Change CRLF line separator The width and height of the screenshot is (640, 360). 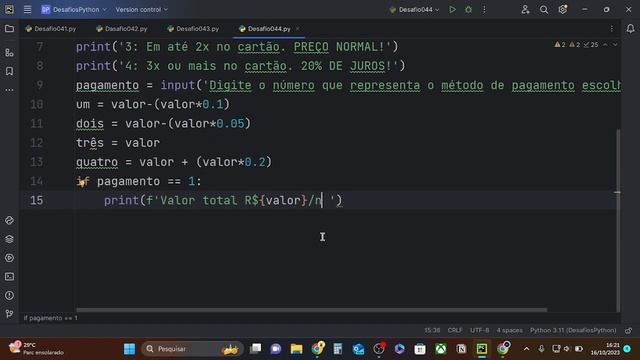pos(455,330)
